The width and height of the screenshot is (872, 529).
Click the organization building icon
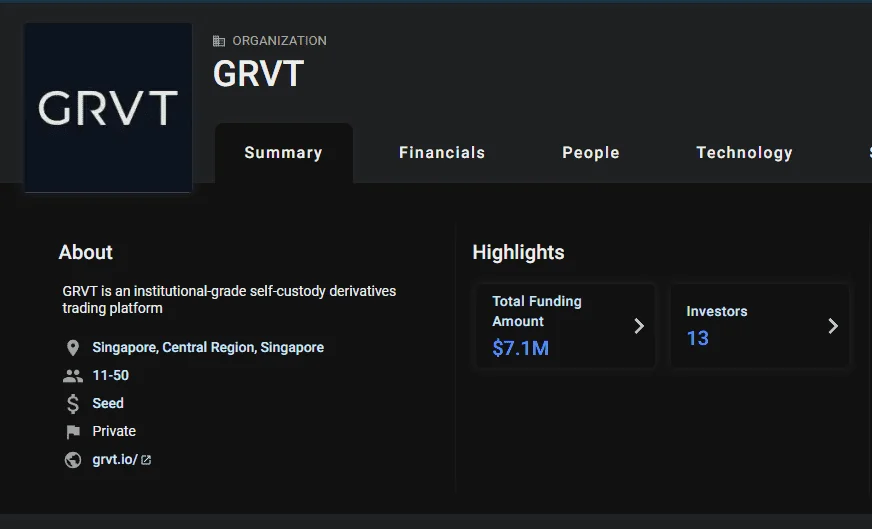coord(219,41)
